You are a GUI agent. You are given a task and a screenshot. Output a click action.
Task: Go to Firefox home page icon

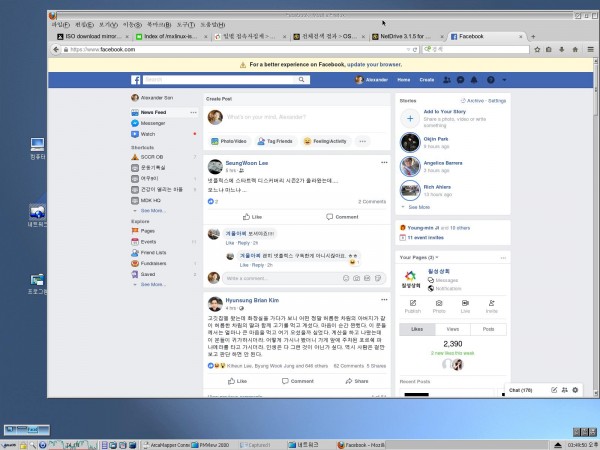[575, 49]
